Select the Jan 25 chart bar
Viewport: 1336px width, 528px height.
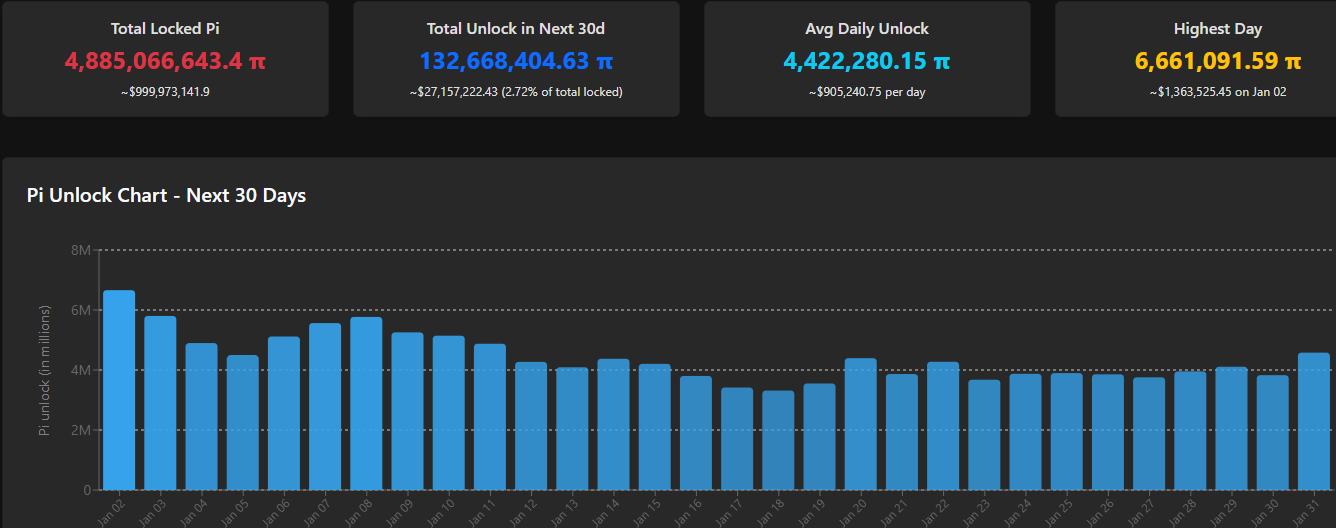click(1067, 431)
